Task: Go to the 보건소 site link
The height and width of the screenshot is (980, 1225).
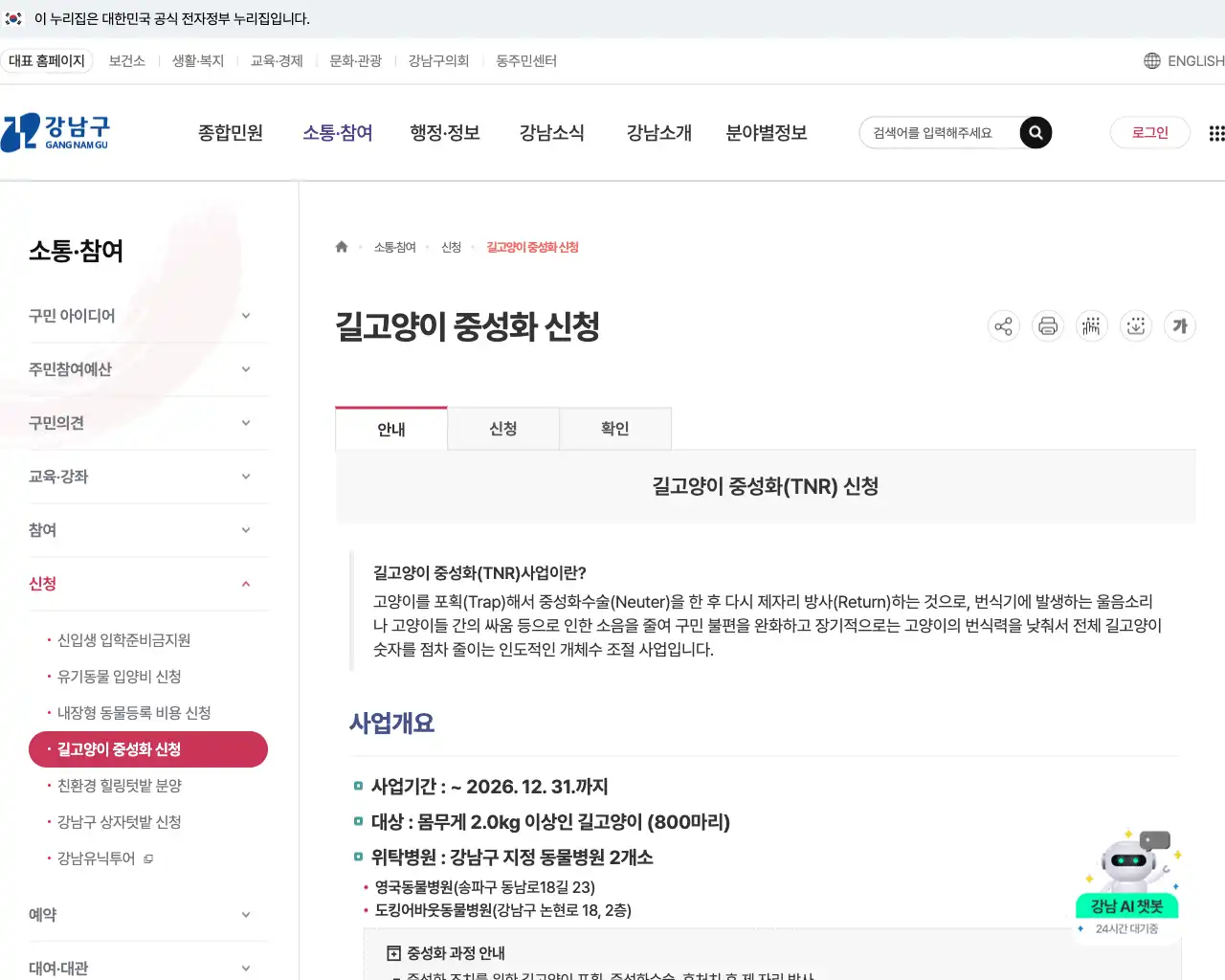Action: tap(127, 60)
